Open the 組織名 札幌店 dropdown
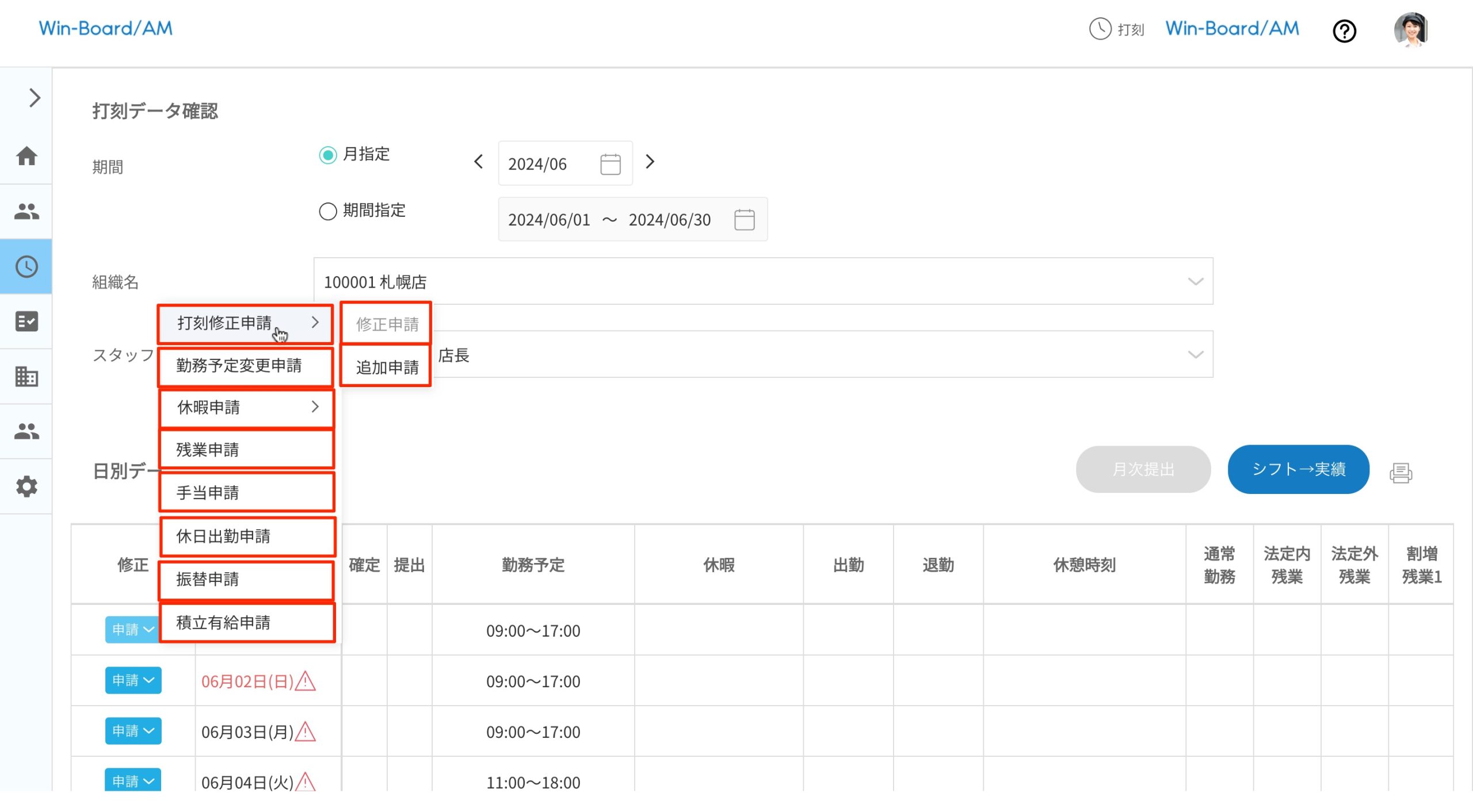This screenshot has height=812, width=1473. coord(763,282)
